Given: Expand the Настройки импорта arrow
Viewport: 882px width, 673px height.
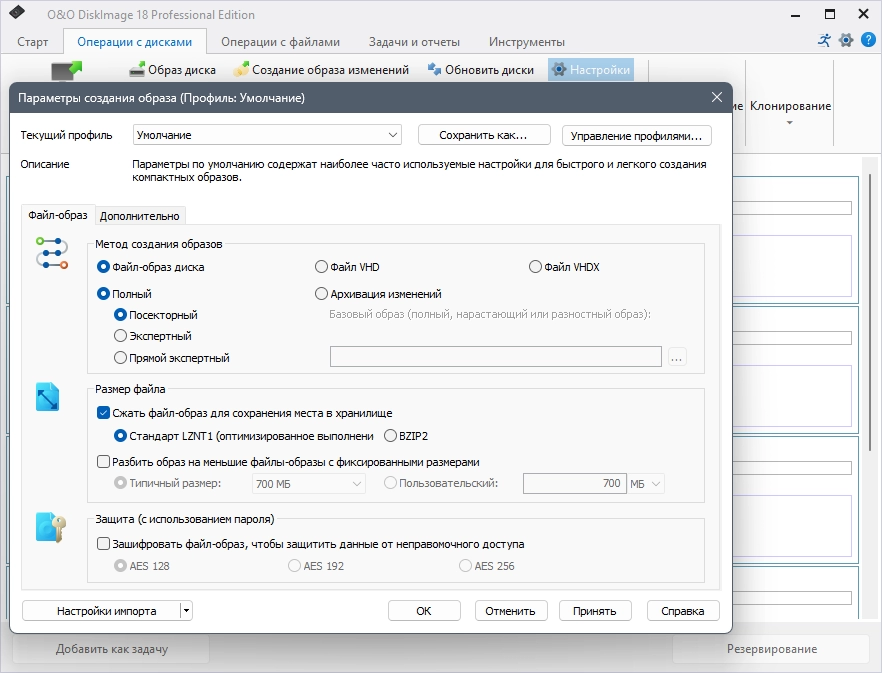Looking at the screenshot, I should coord(187,611).
